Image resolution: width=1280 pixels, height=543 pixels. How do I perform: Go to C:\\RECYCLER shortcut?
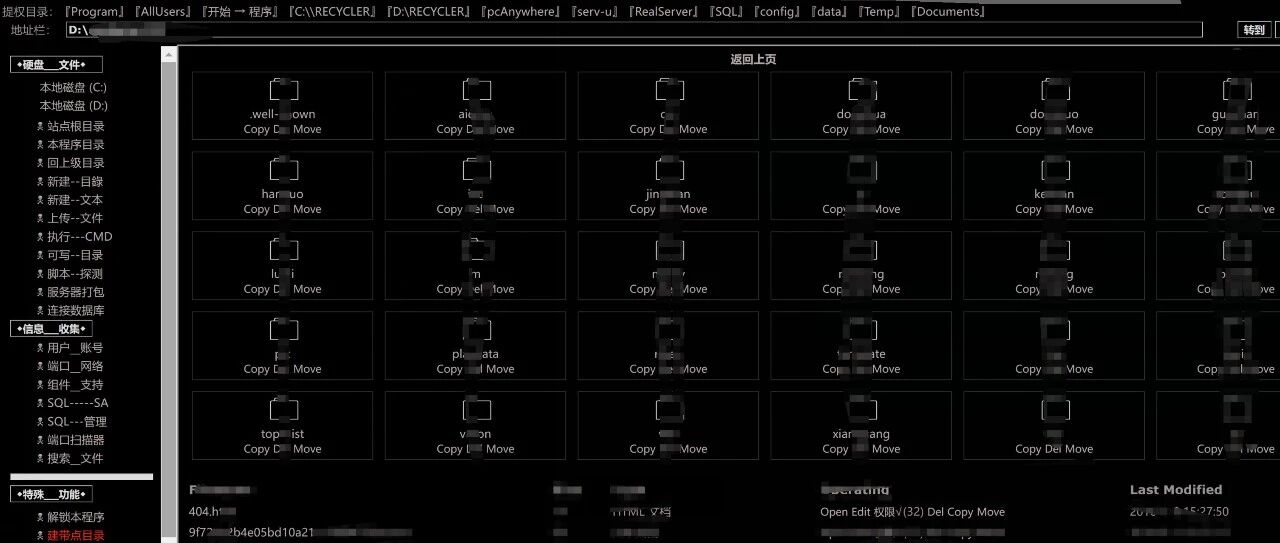(x=331, y=12)
